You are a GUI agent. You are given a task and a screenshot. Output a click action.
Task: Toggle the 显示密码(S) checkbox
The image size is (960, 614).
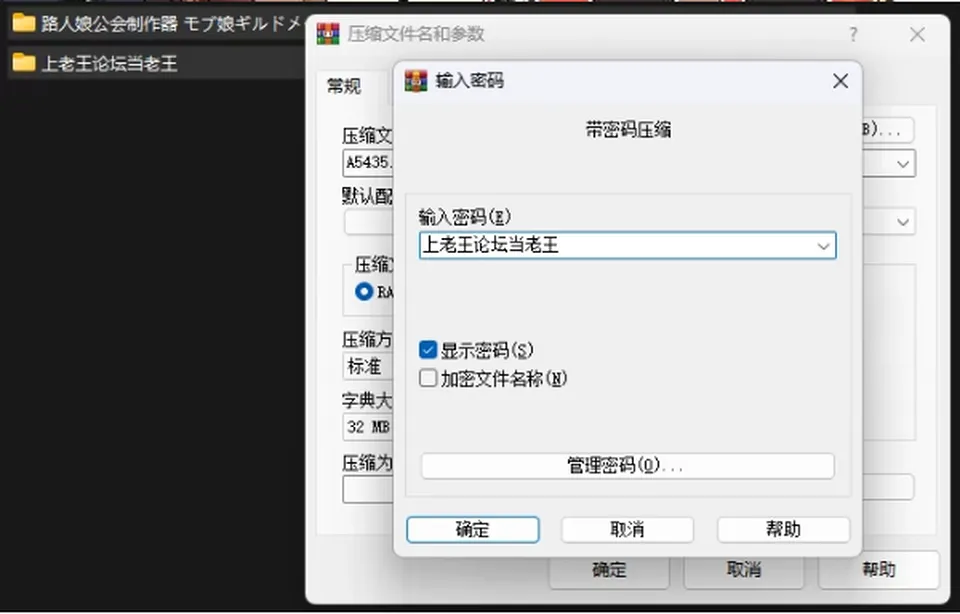click(428, 350)
